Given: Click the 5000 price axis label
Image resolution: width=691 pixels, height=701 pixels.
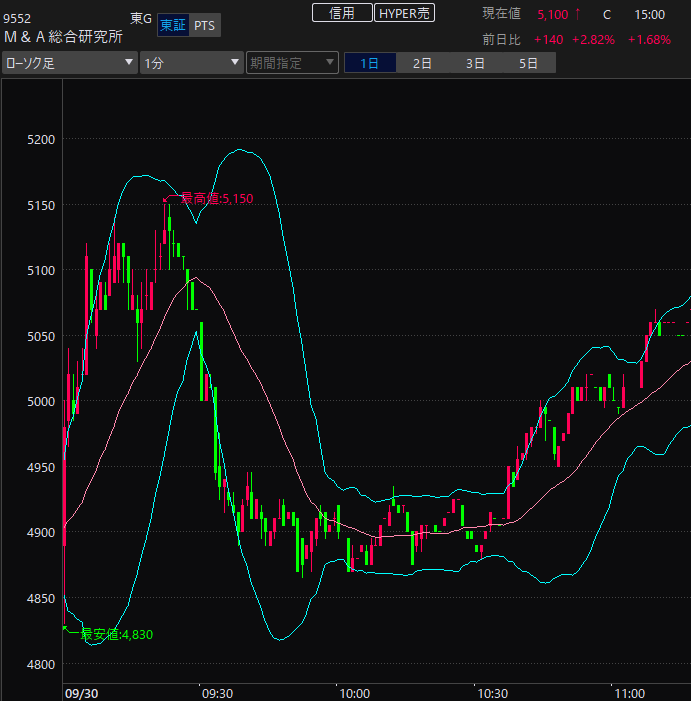Looking at the screenshot, I should pos(41,401).
